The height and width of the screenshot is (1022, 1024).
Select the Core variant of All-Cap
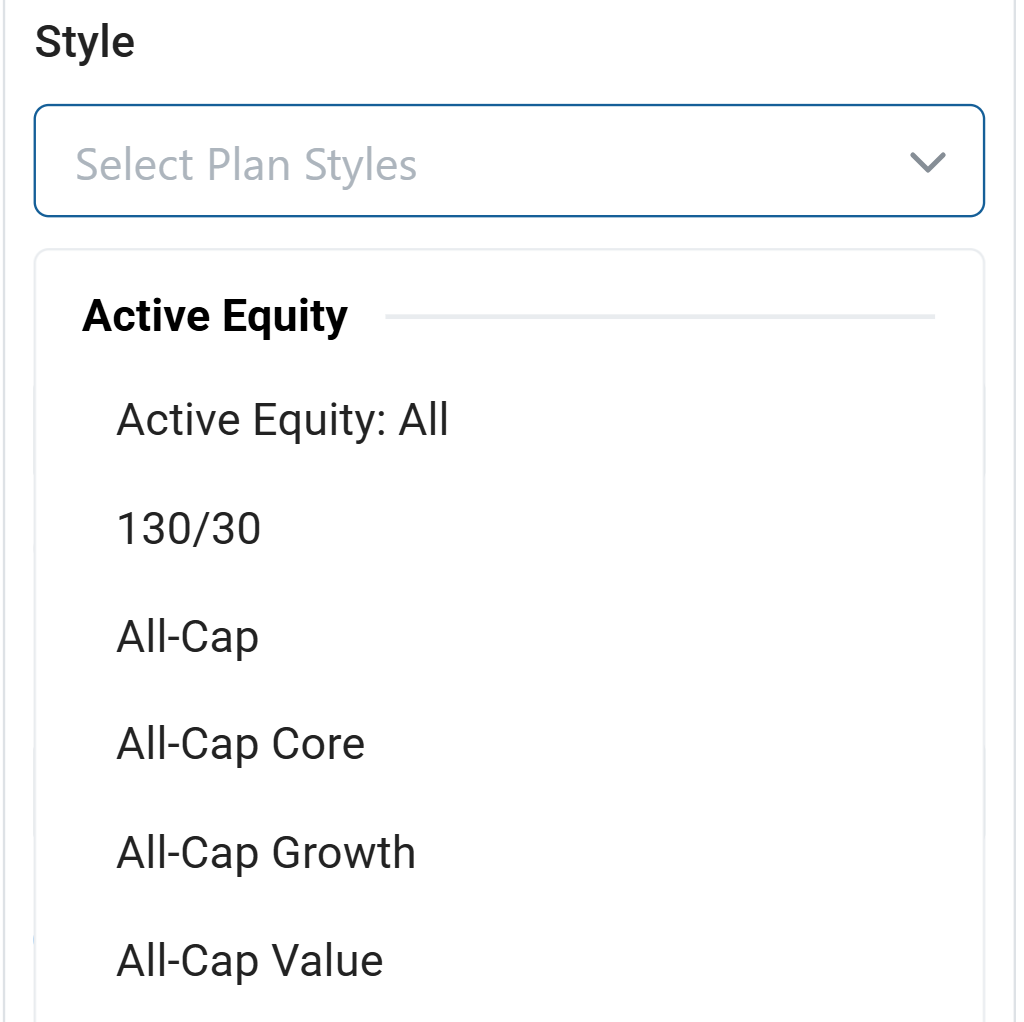pyautogui.click(x=240, y=744)
